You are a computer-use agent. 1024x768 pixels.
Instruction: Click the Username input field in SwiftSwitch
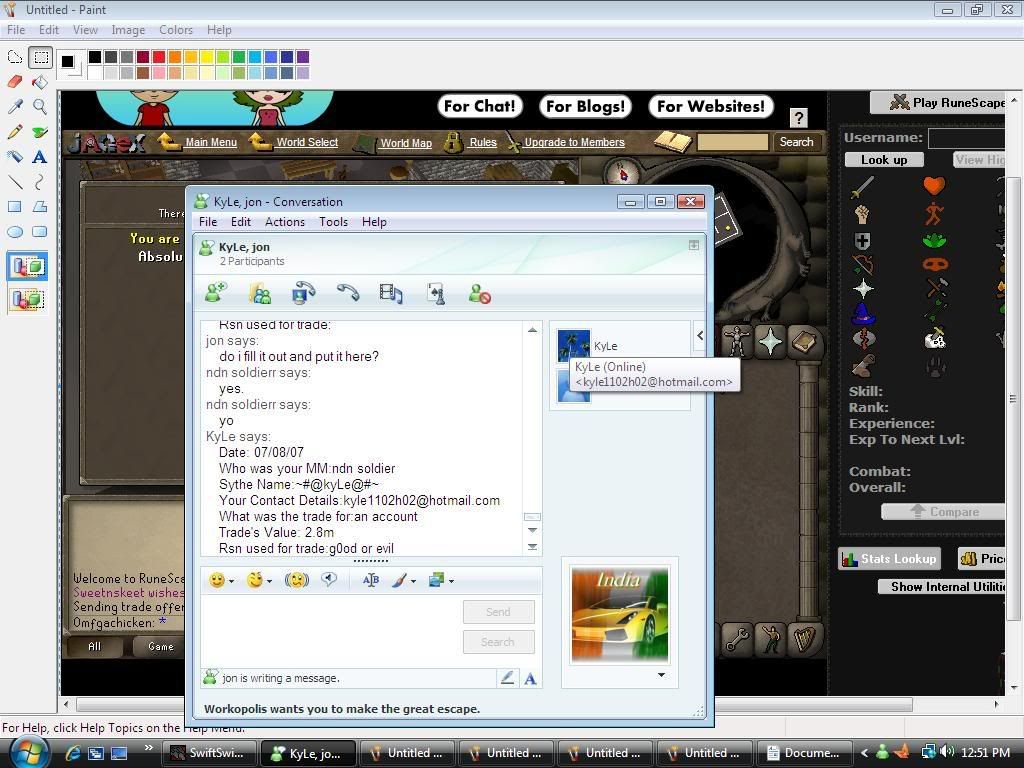966,138
